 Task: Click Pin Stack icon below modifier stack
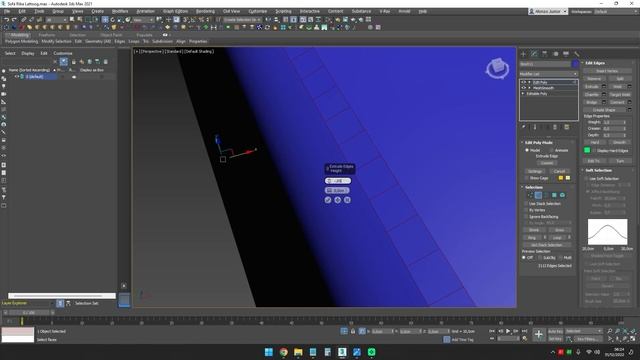(x=524, y=127)
